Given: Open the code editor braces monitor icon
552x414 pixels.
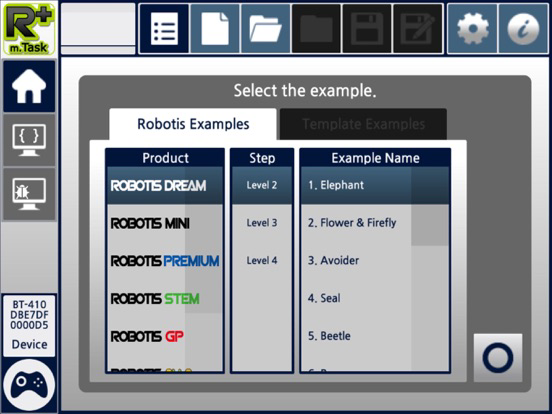Looking at the screenshot, I should (29, 140).
